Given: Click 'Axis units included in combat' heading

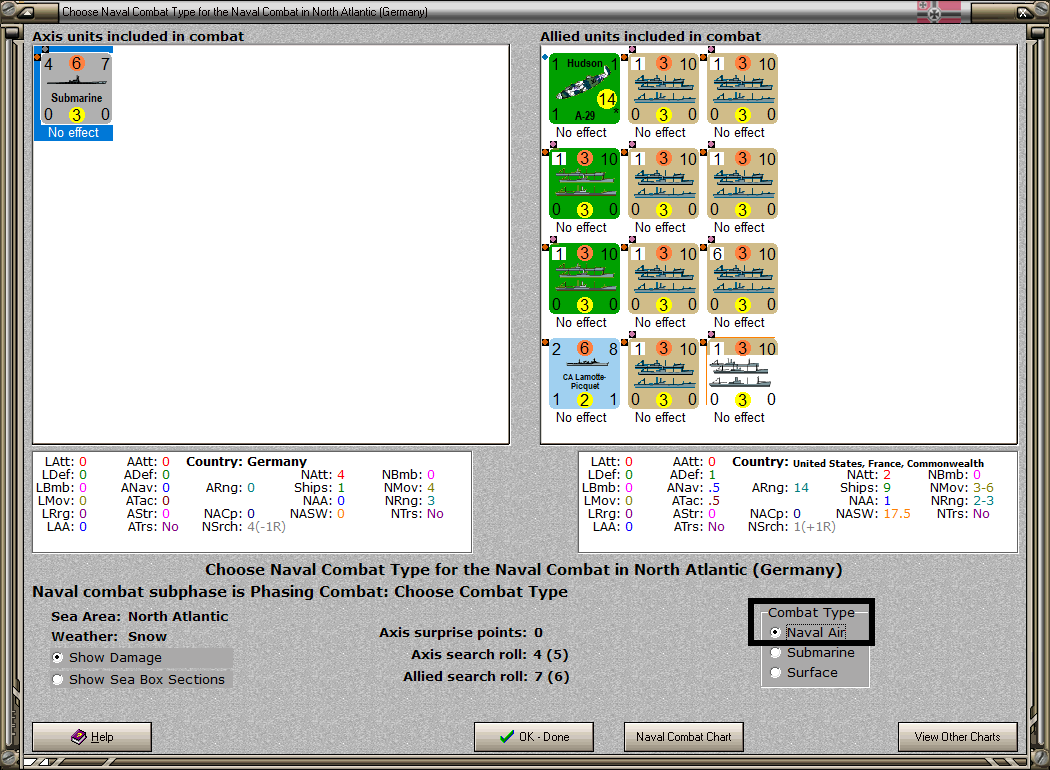Looking at the screenshot, I should (138, 36).
